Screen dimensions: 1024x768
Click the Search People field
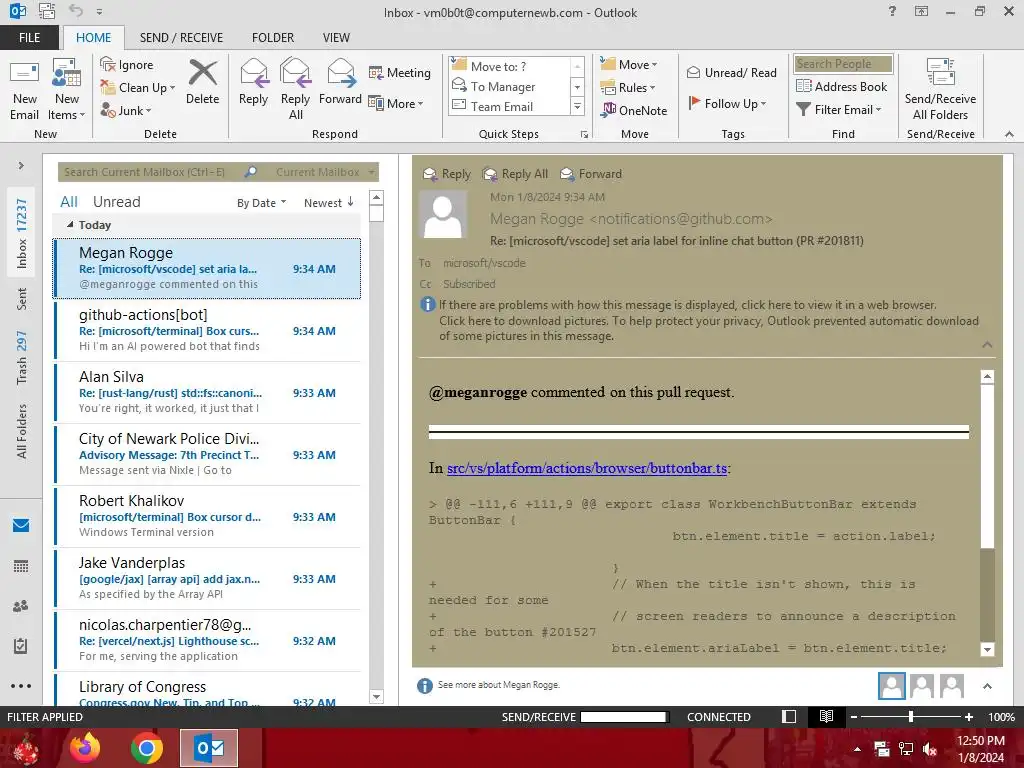coord(843,63)
